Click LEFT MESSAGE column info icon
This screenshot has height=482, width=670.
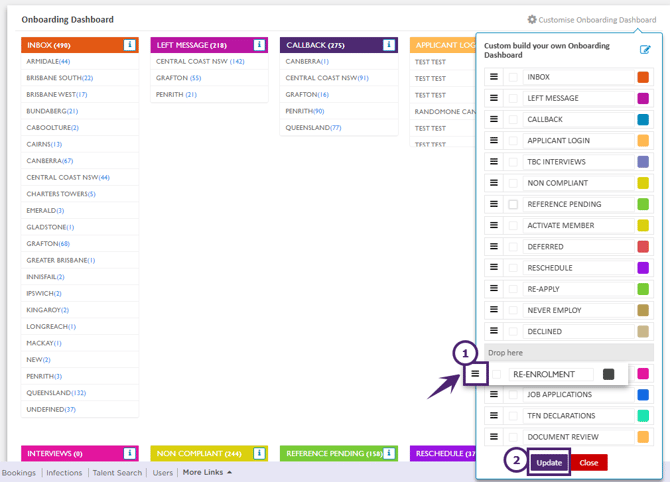coord(259,45)
